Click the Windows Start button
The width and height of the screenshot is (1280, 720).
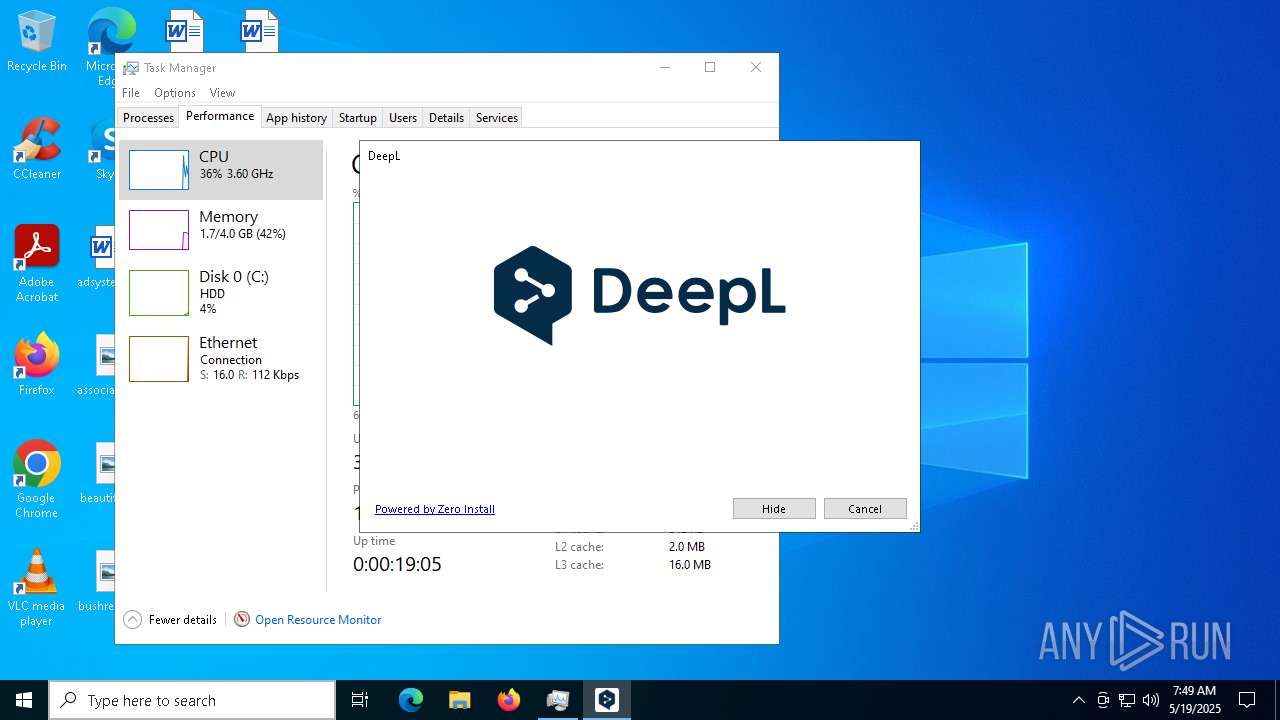click(x=24, y=700)
